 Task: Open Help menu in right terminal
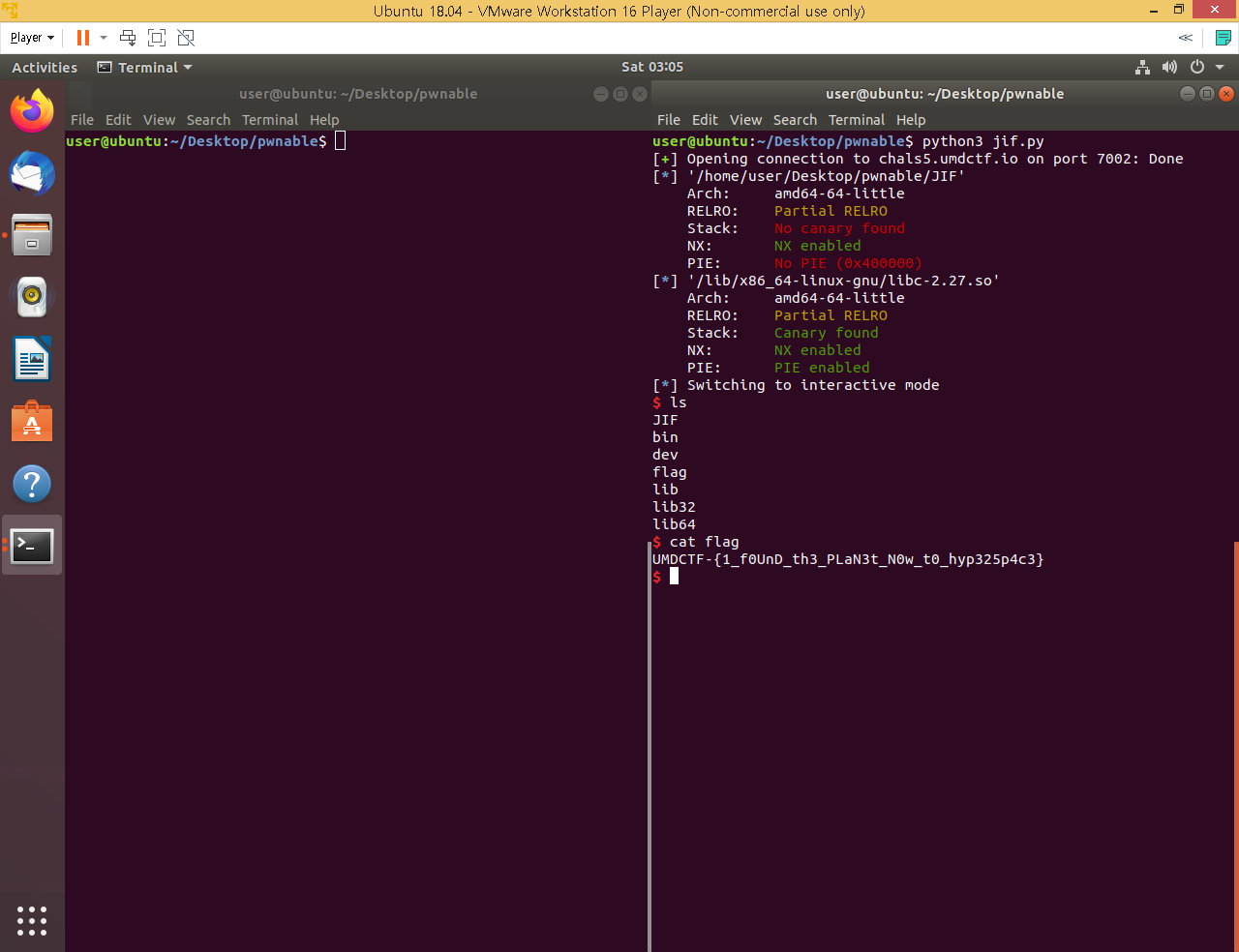[911, 120]
